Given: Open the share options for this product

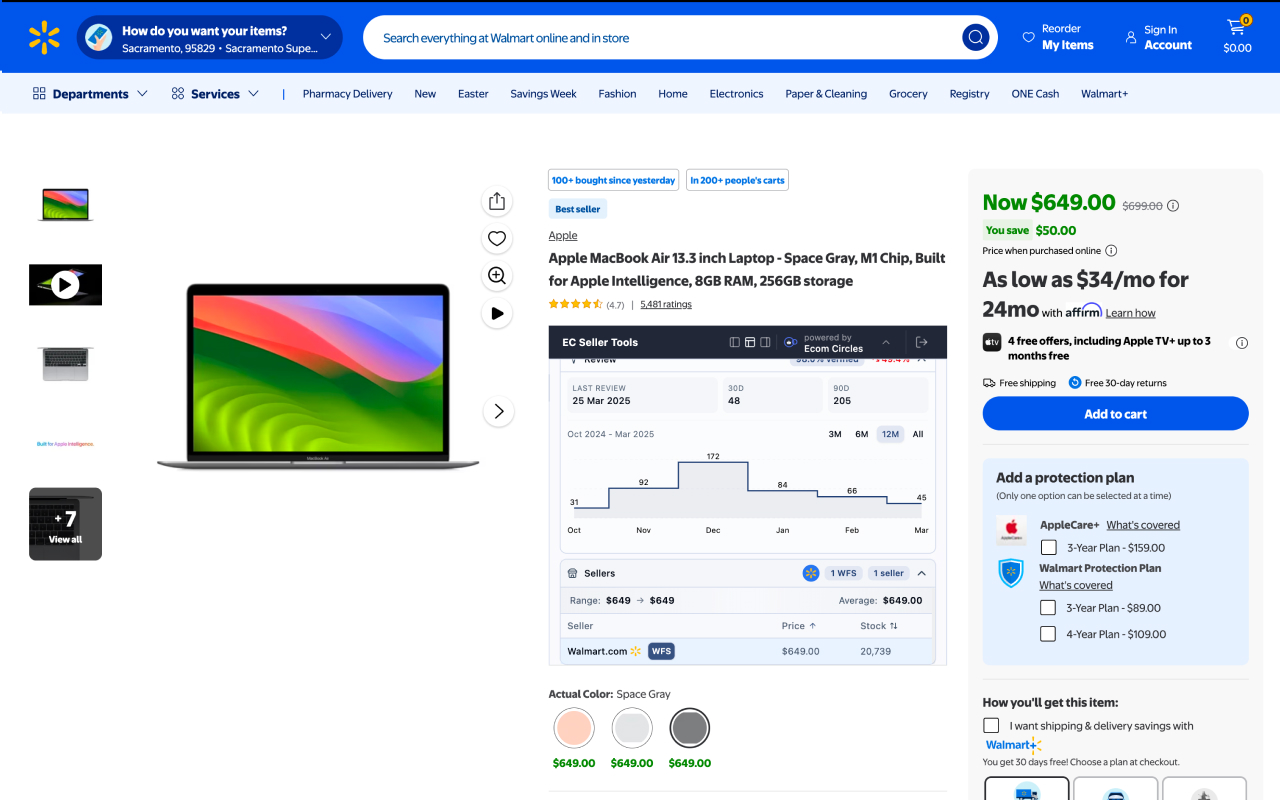Looking at the screenshot, I should (497, 200).
